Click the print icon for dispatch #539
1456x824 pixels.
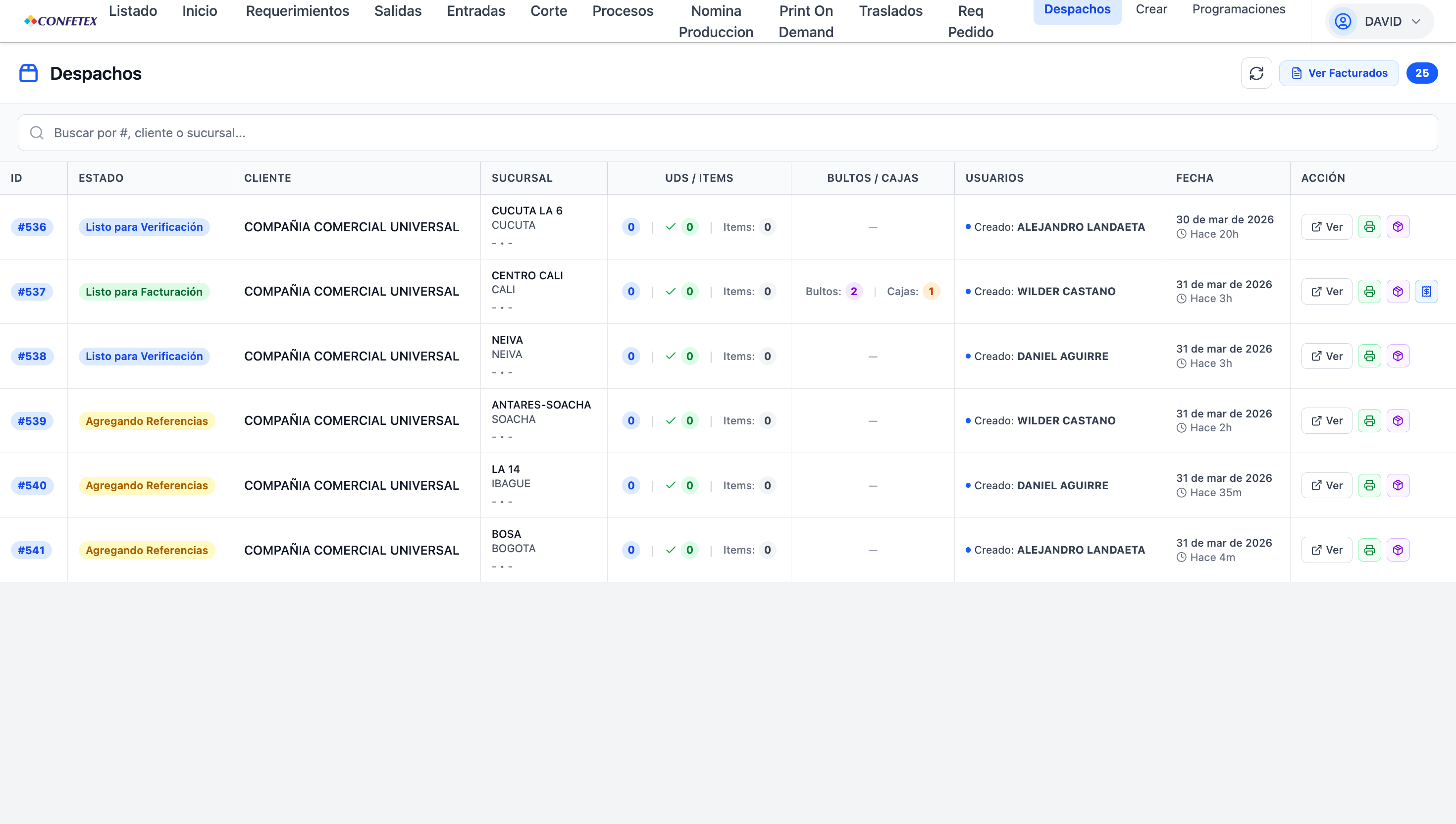click(x=1369, y=420)
